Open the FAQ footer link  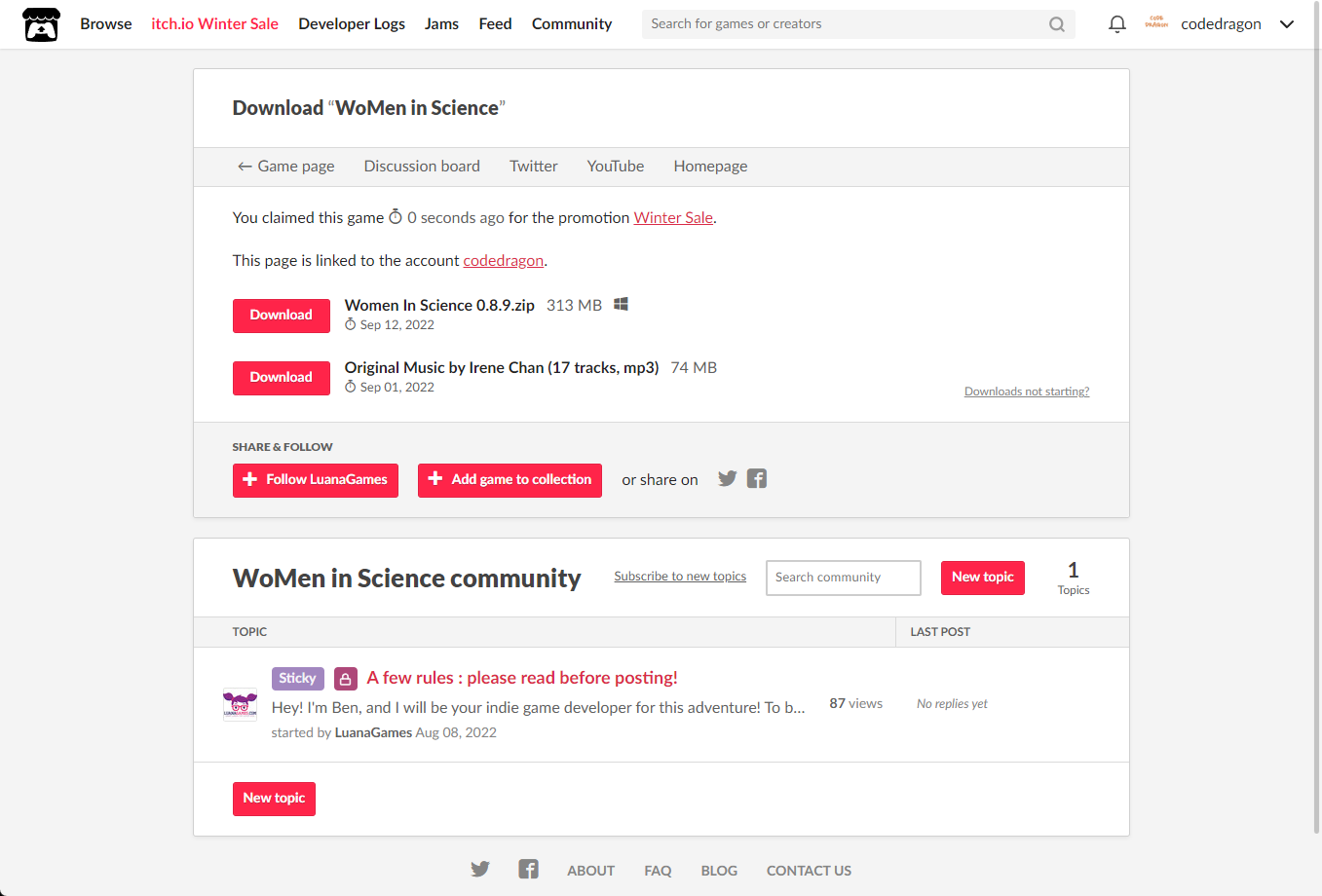(x=658, y=871)
